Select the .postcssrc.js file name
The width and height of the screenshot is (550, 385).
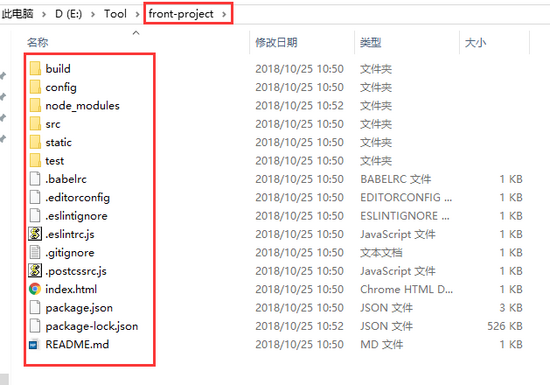[76, 271]
